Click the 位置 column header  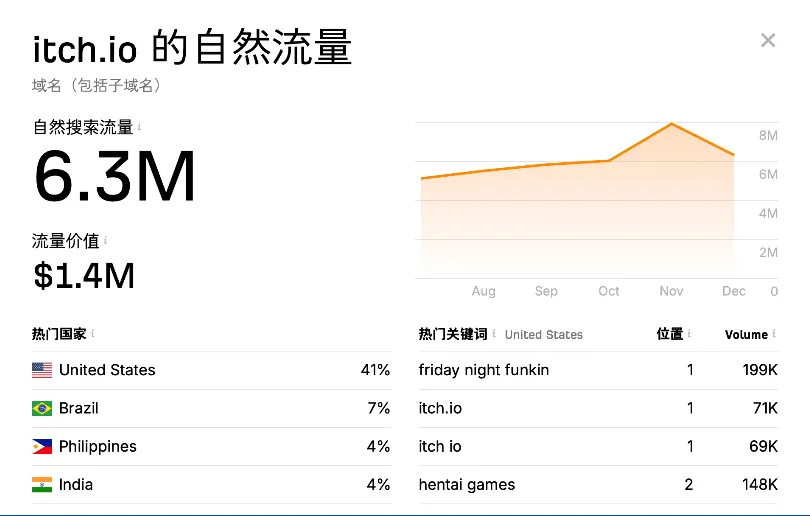point(669,334)
